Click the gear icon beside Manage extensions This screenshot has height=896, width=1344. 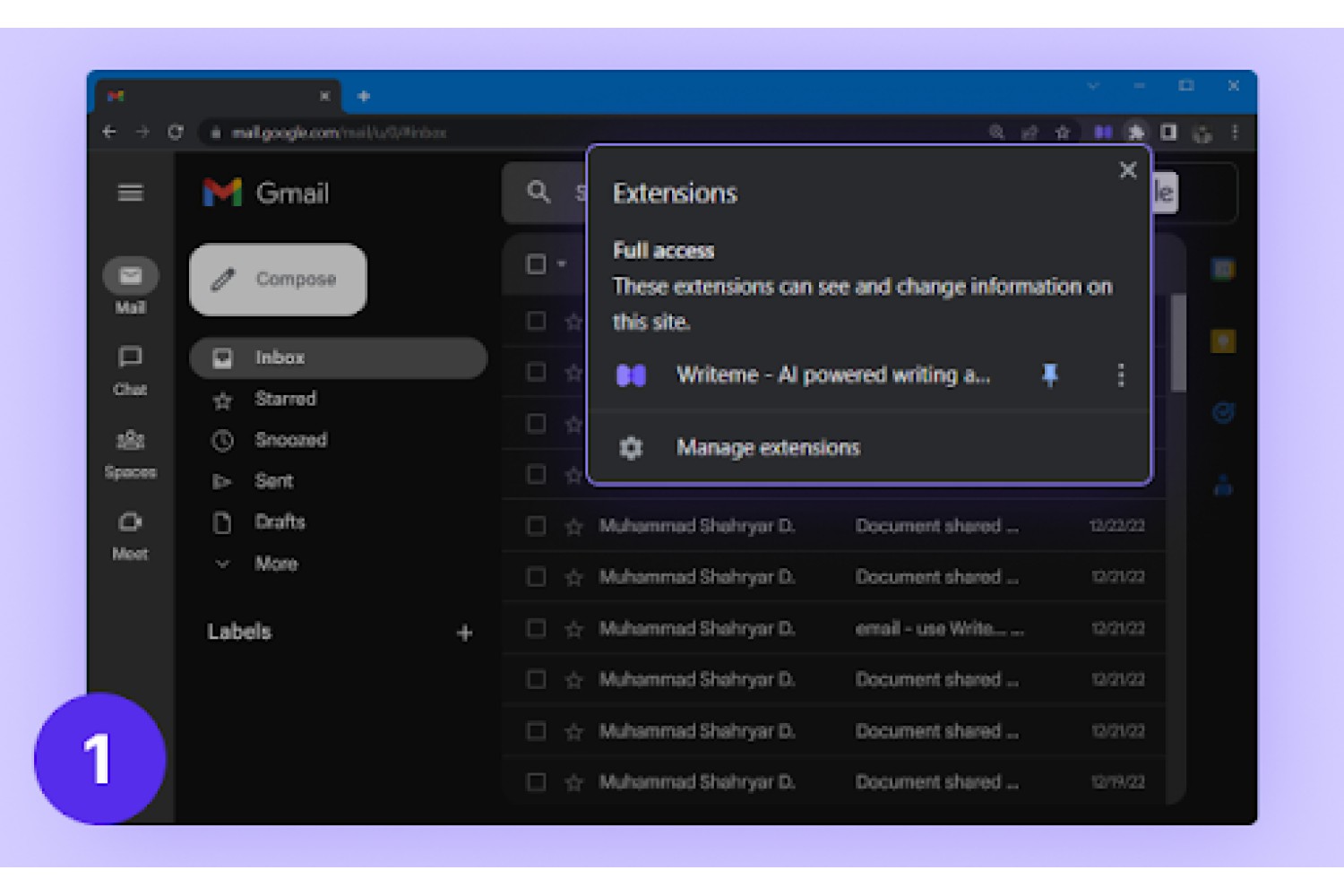(x=631, y=447)
